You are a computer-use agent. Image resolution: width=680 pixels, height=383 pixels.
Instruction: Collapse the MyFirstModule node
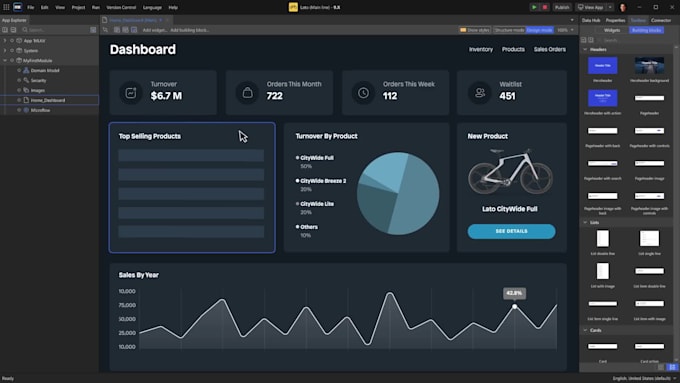(5, 61)
